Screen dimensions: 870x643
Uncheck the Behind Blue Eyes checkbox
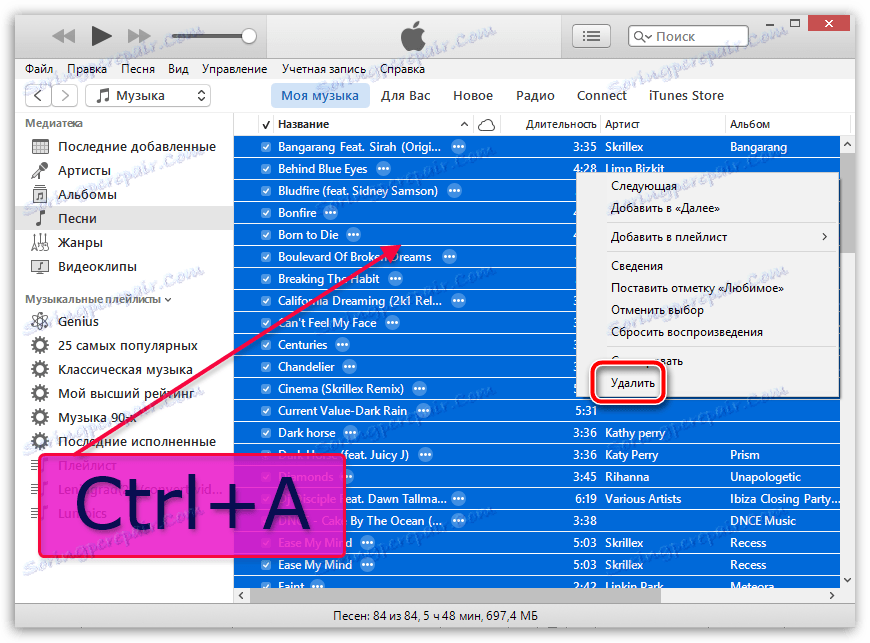pyautogui.click(x=266, y=169)
